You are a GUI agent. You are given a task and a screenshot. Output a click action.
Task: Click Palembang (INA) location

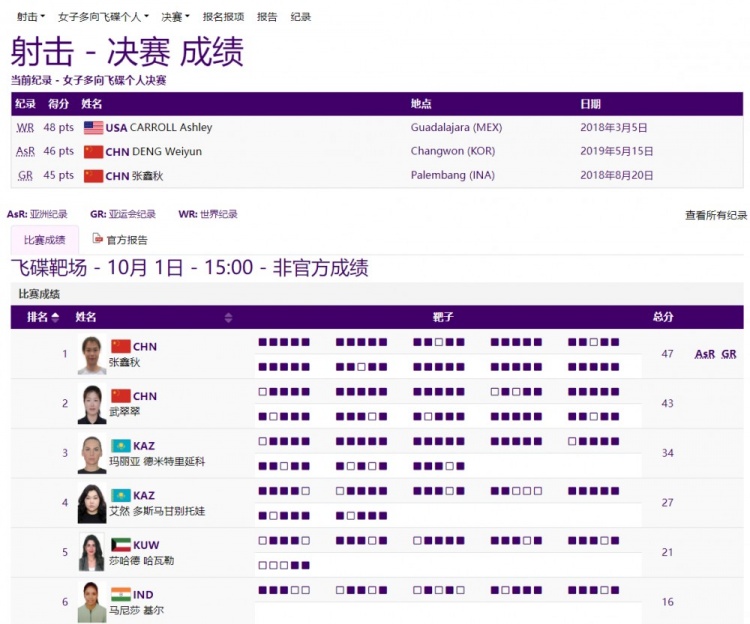tap(452, 175)
